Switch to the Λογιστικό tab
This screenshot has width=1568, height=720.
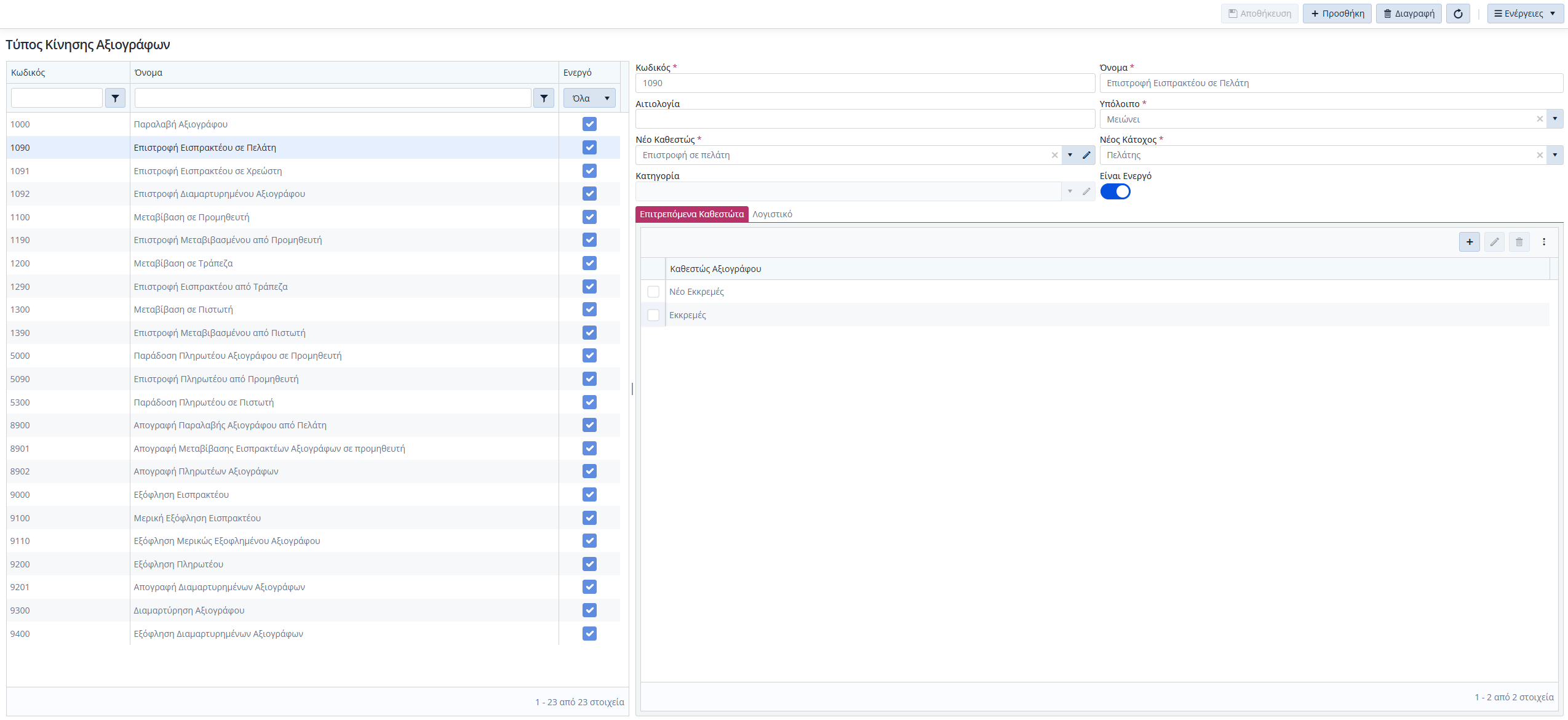tap(772, 214)
